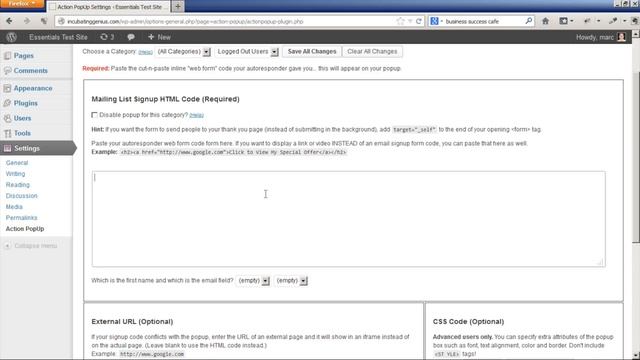
Task: Click the browser Back arrow button
Action: tap(9, 21)
